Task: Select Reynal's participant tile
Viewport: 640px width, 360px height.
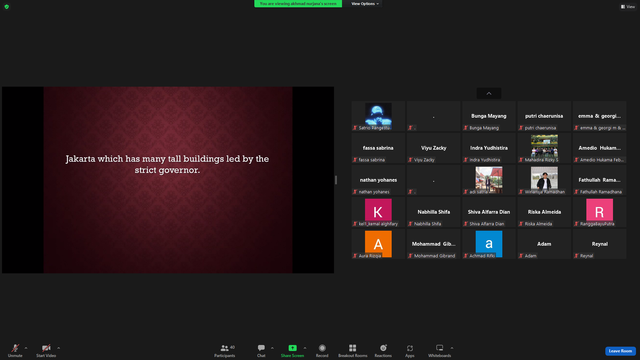Action: (599, 244)
